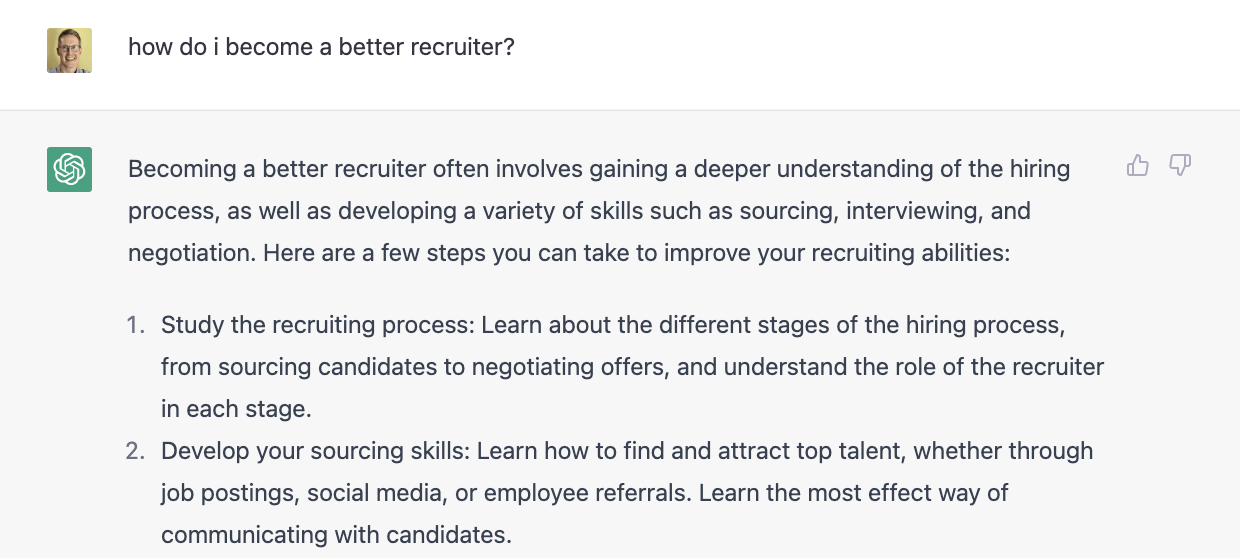Image resolution: width=1240 pixels, height=558 pixels.
Task: Click the prompt 'how do i become a better recruiter?'
Action: point(321,46)
